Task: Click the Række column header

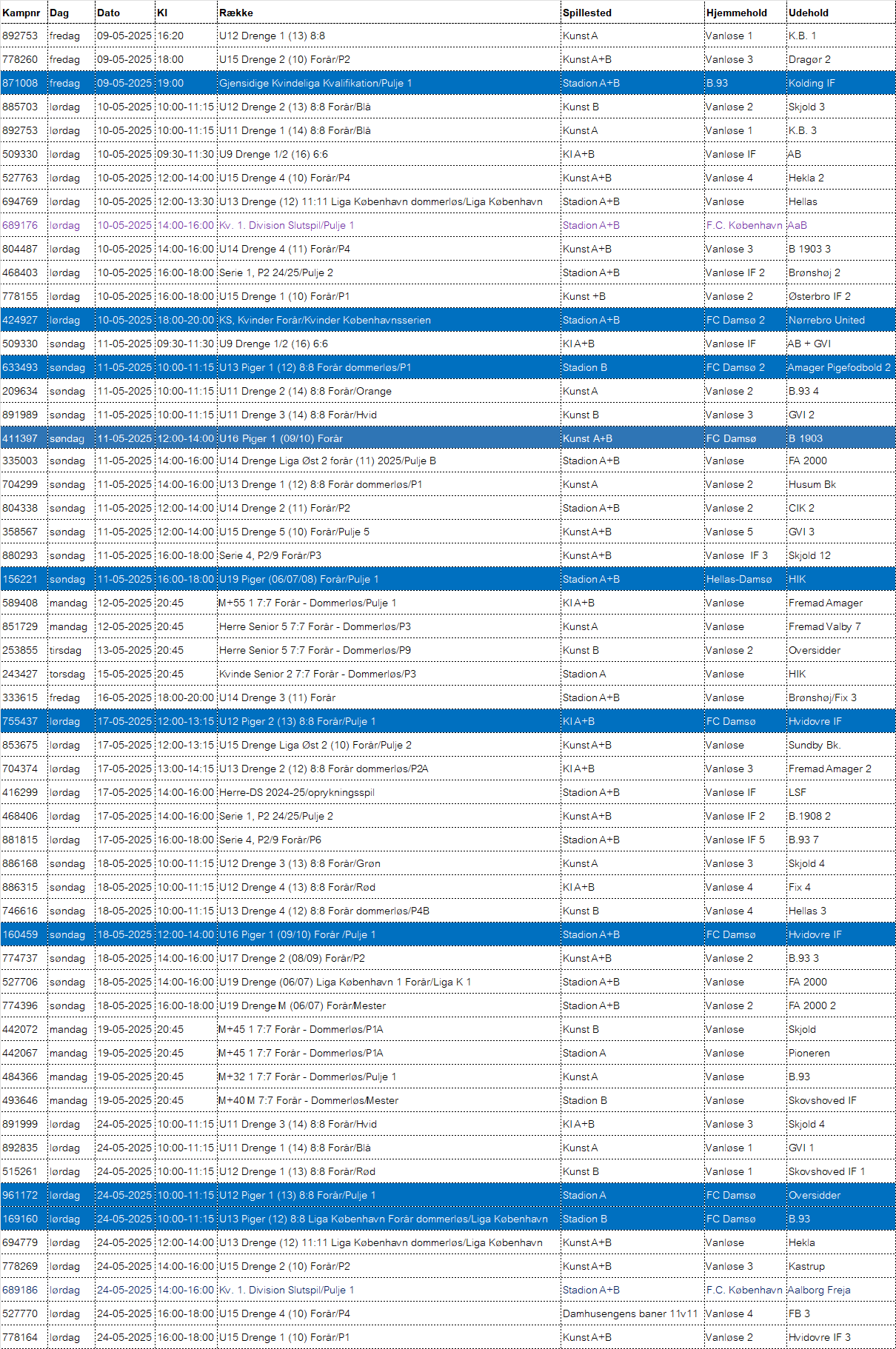Action: [236, 13]
